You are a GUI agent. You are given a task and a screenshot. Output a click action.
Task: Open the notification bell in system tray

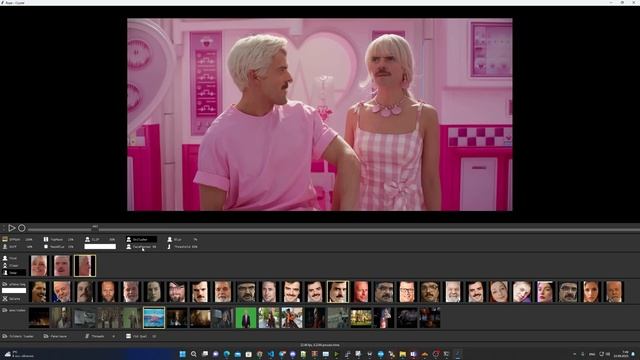point(634,354)
